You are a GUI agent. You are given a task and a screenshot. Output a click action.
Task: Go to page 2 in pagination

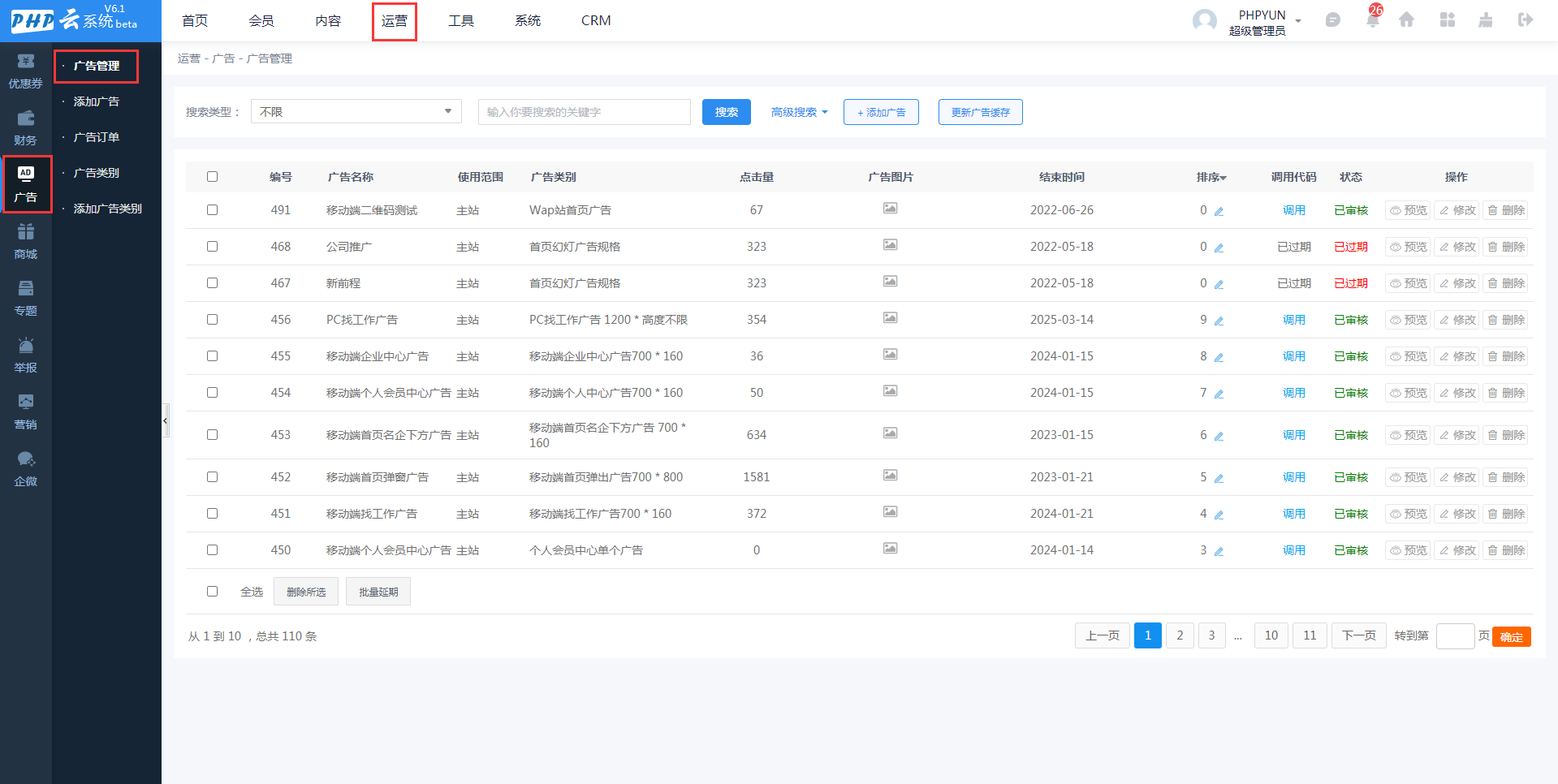tap(1180, 635)
